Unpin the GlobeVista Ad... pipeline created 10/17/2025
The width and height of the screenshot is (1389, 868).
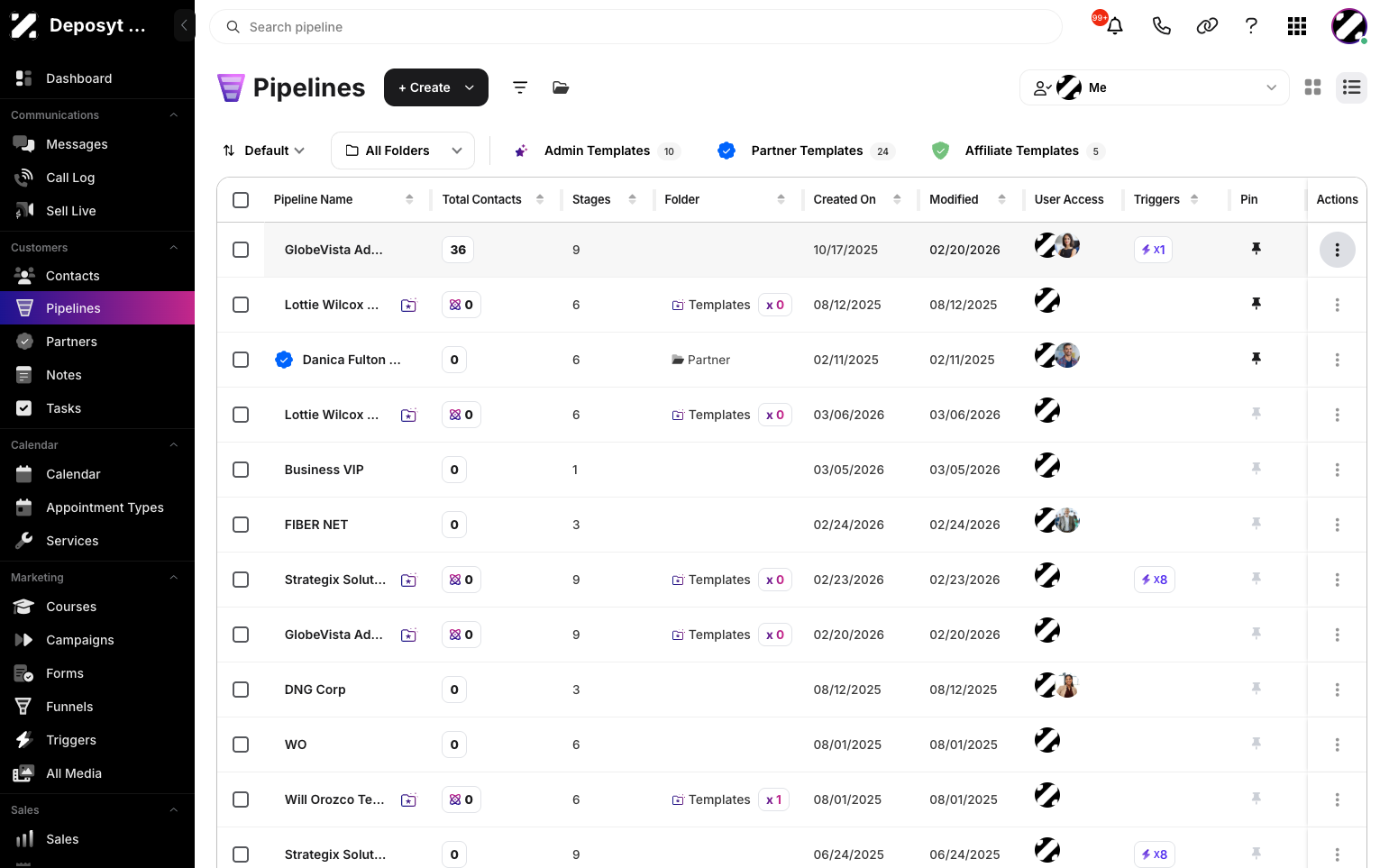click(x=1256, y=249)
